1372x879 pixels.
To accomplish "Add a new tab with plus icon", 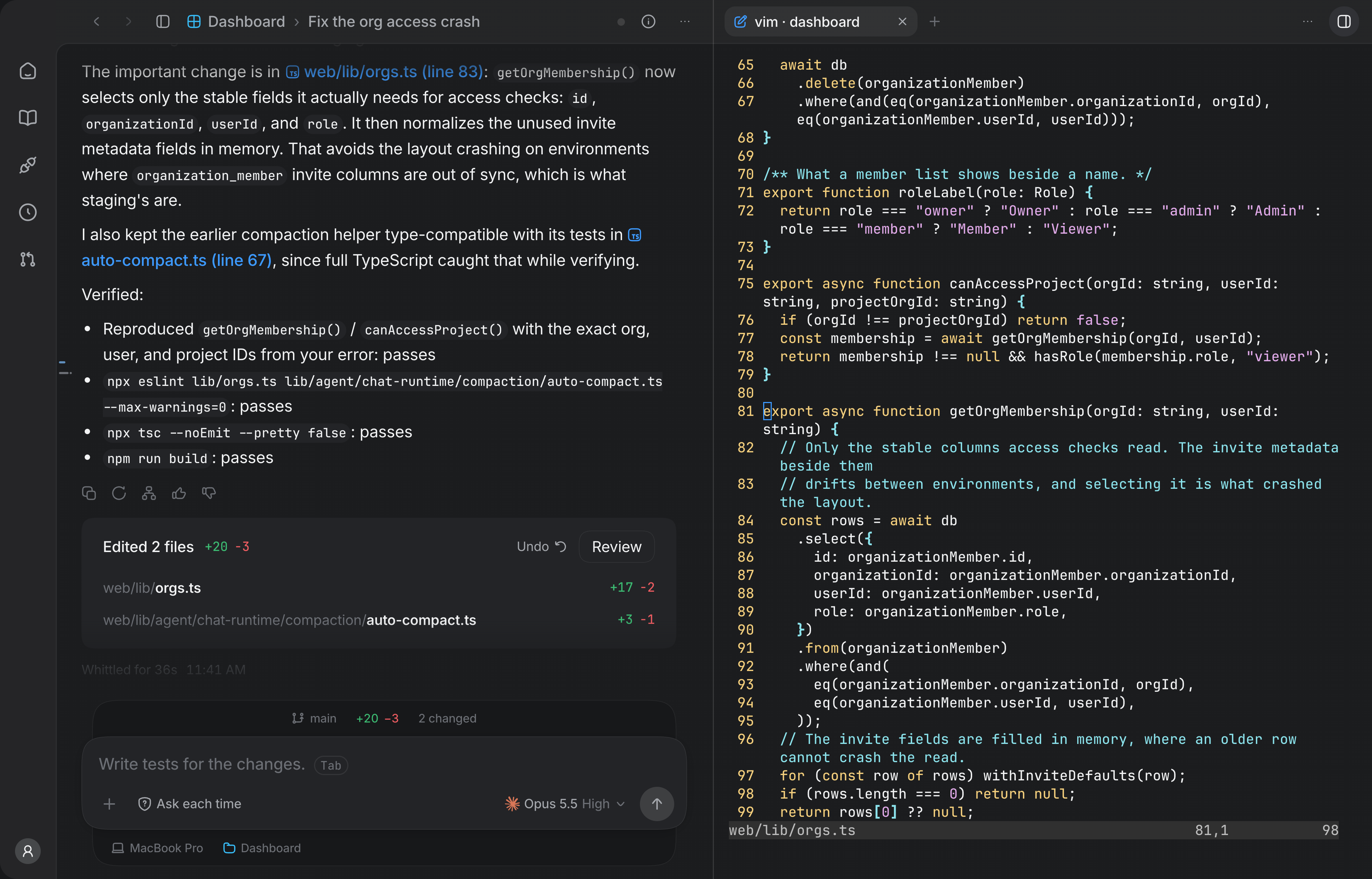I will point(934,22).
